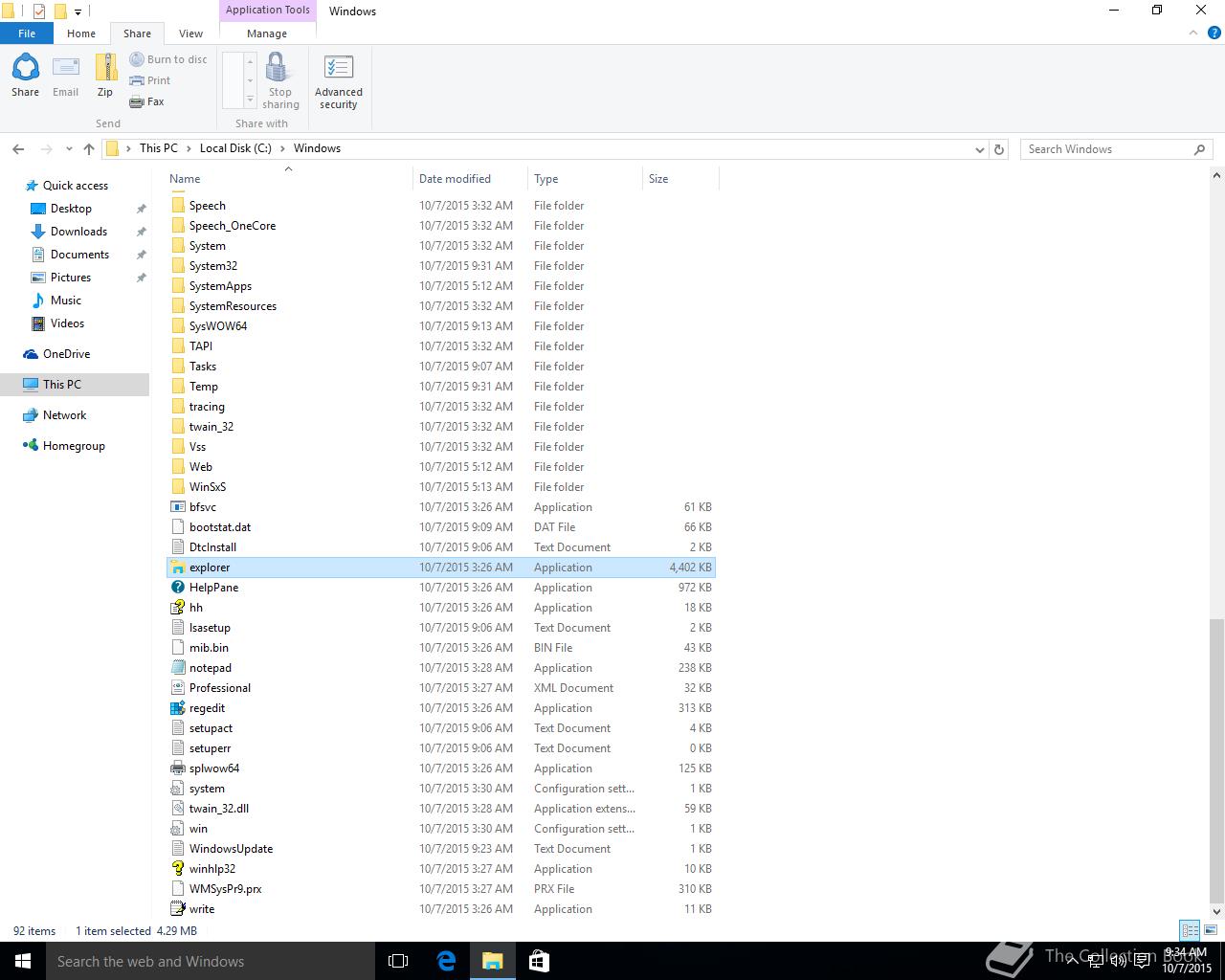Expand Local Disk (C:) breadcrumb chevron

pos(281,148)
